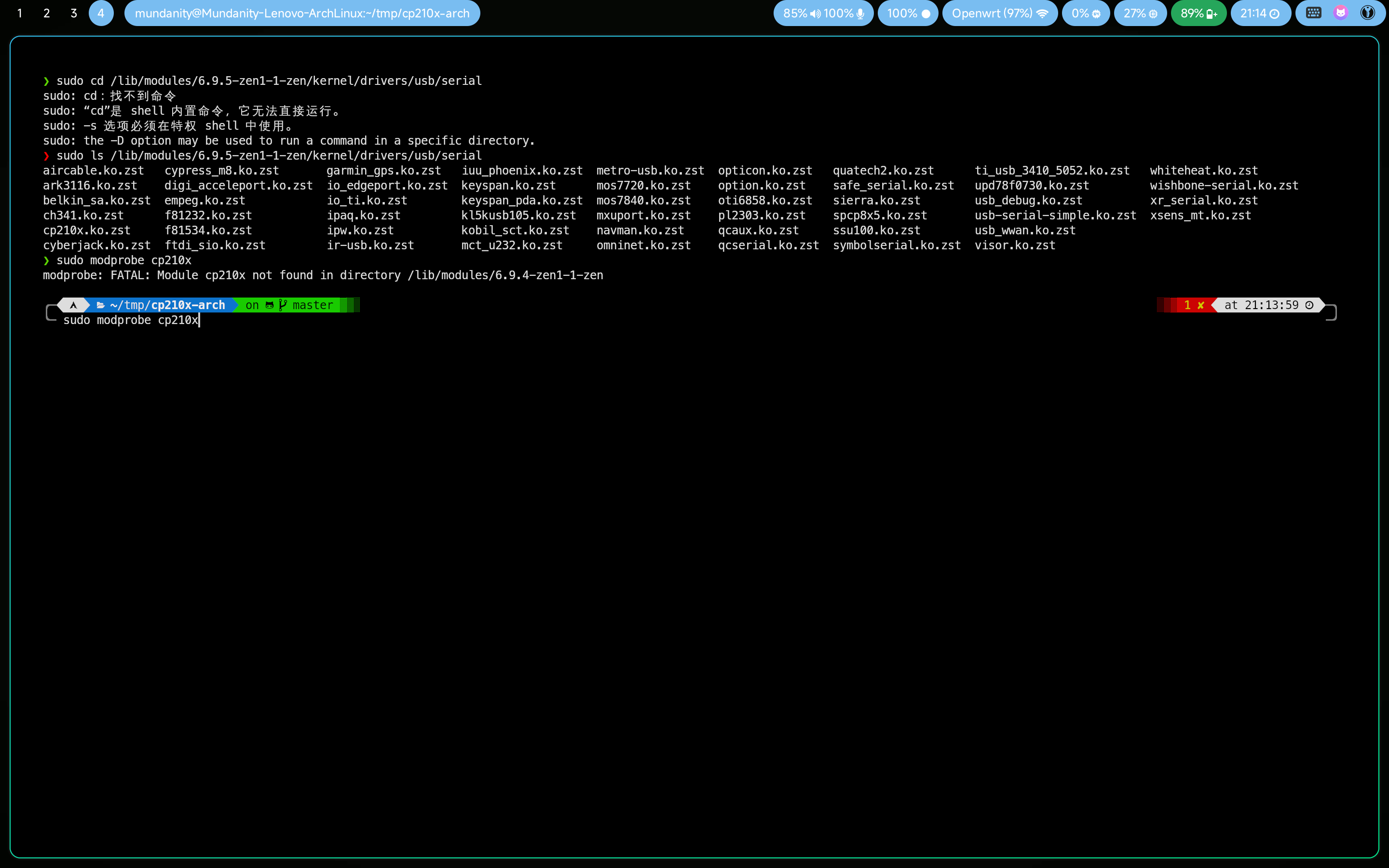Click the rightmost accessibility icon in the bar
Viewport: 1389px width, 868px height.
tap(1369, 13)
